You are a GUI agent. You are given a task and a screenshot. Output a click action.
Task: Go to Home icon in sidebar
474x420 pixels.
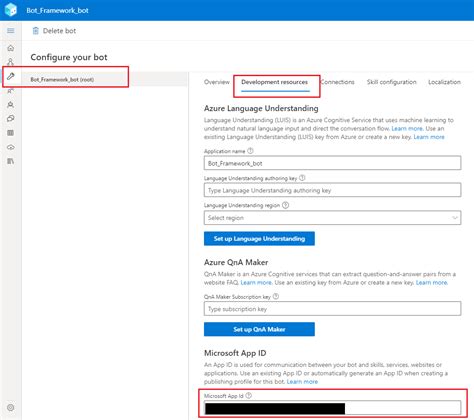[x=11, y=48]
